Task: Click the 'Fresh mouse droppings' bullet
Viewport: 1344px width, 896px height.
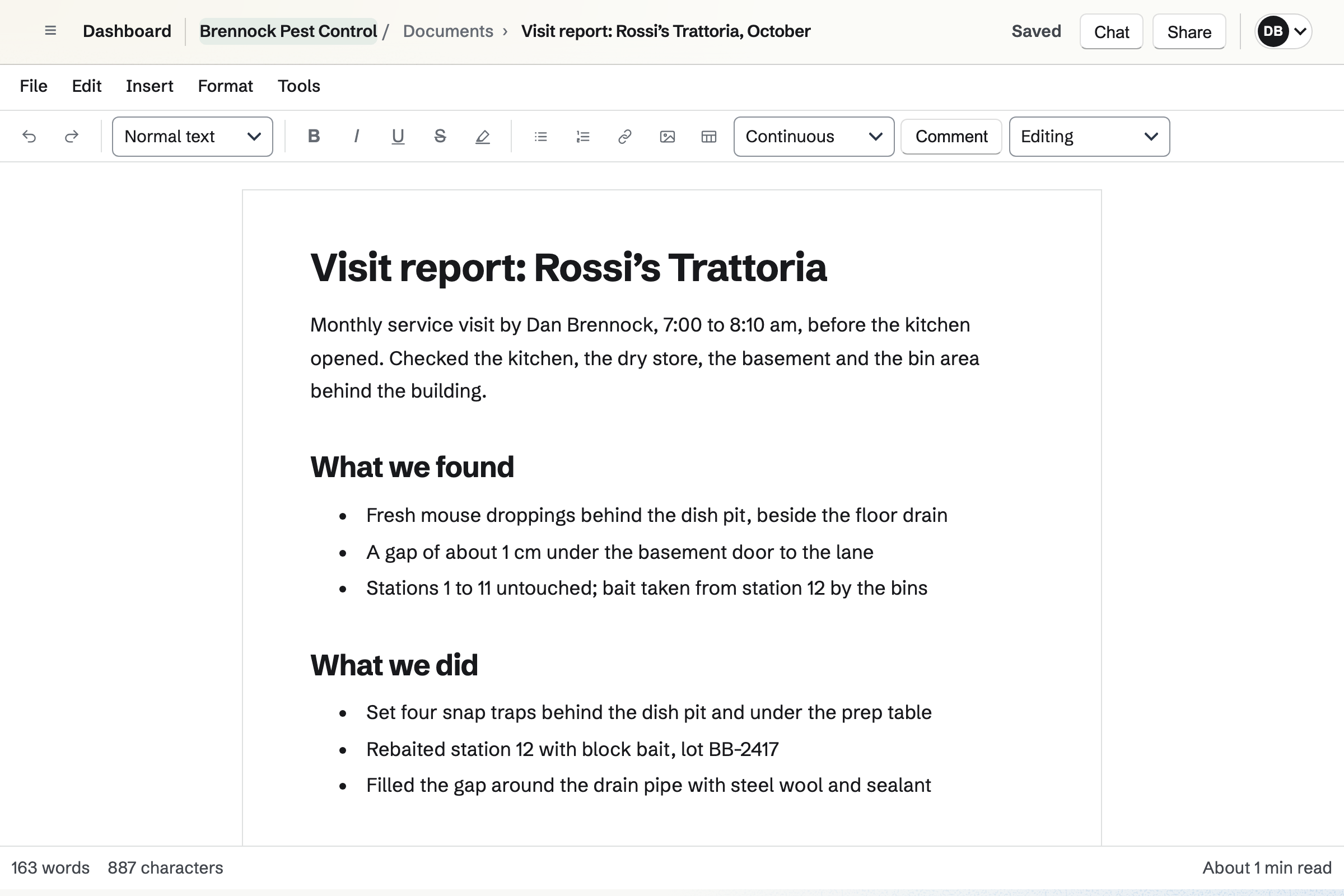Action: point(656,515)
